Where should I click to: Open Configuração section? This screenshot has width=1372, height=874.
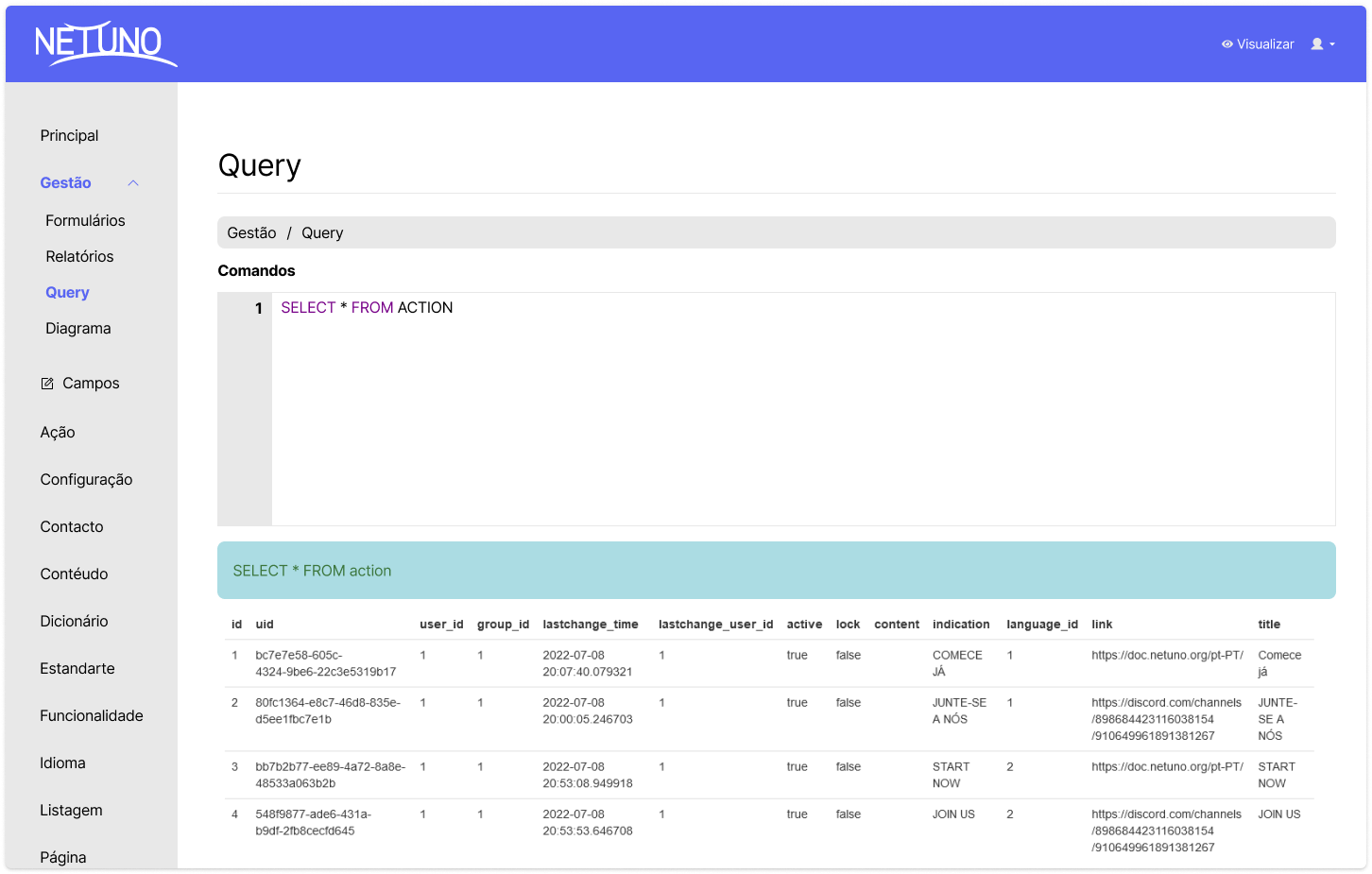86,480
